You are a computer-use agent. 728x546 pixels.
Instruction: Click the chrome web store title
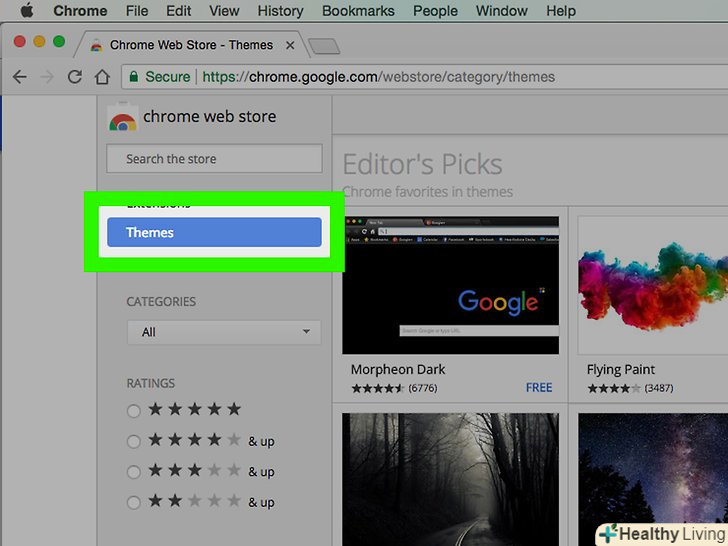(x=209, y=116)
